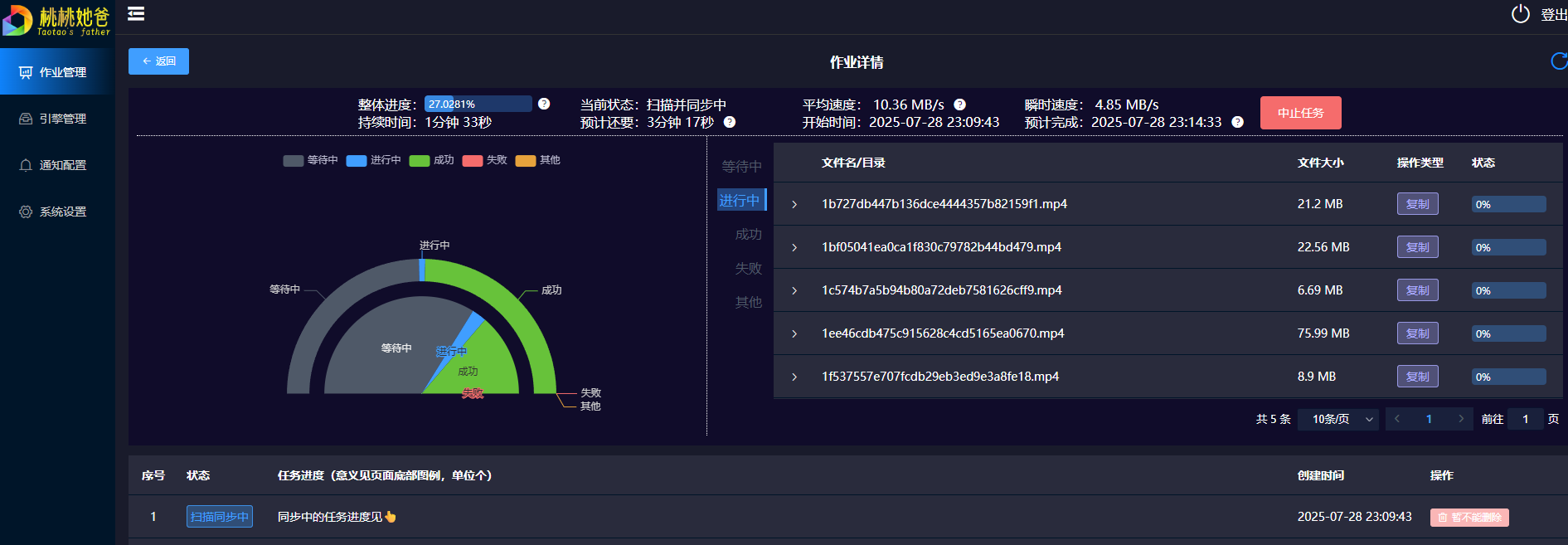1568x545 pixels.
Task: Click the 返回 back button
Action: tap(158, 61)
